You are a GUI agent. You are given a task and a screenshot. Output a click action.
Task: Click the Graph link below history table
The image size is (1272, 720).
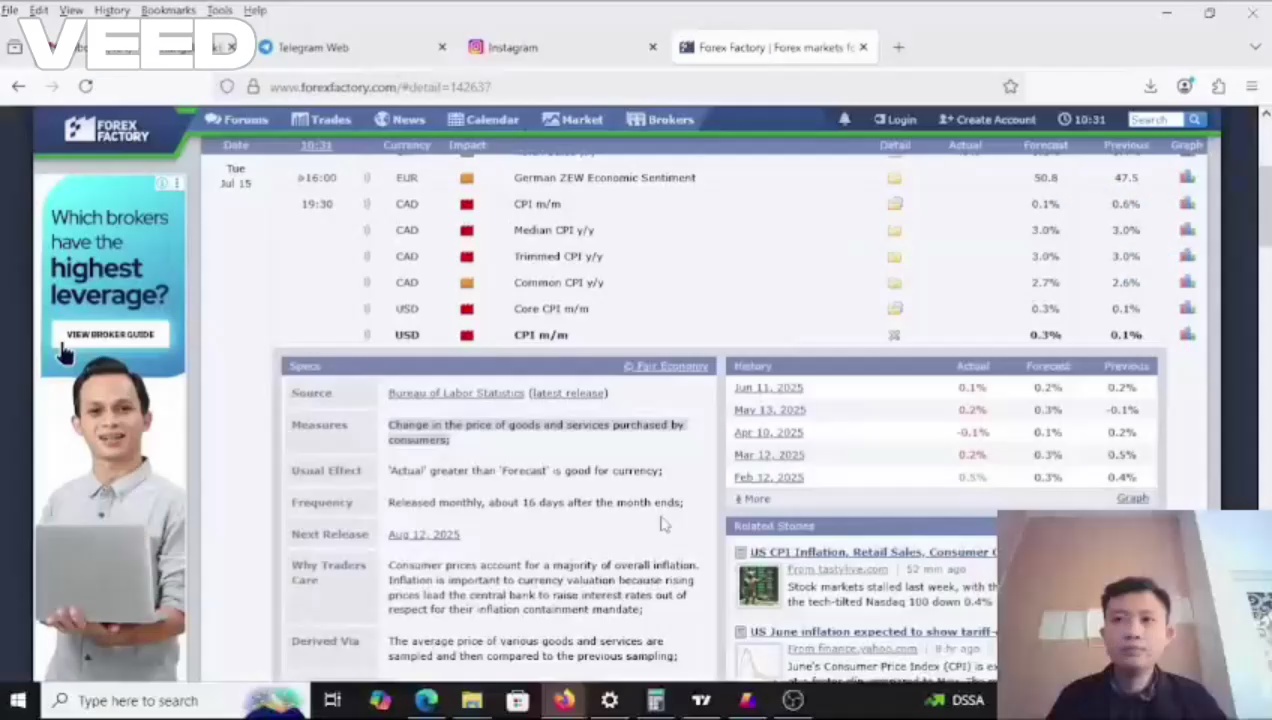pos(1132,498)
